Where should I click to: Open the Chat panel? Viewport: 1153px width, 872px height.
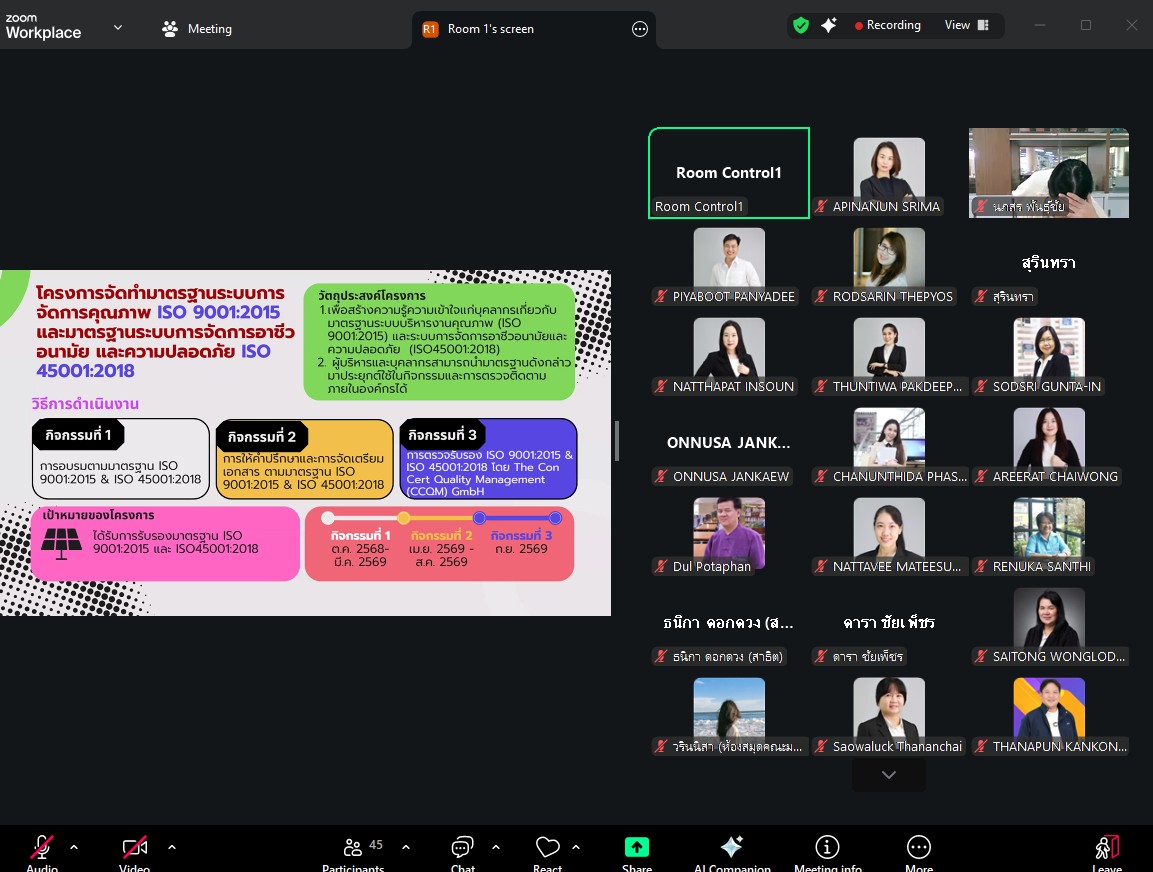[462, 848]
